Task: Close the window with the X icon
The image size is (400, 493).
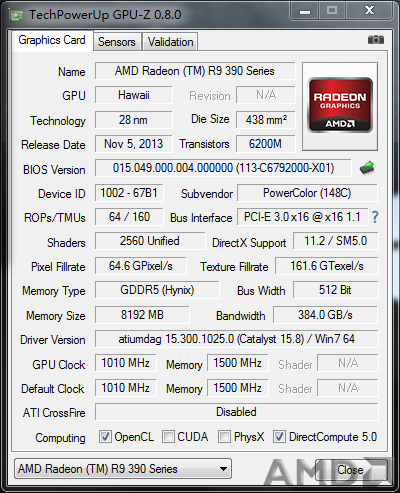Action: 369,11
